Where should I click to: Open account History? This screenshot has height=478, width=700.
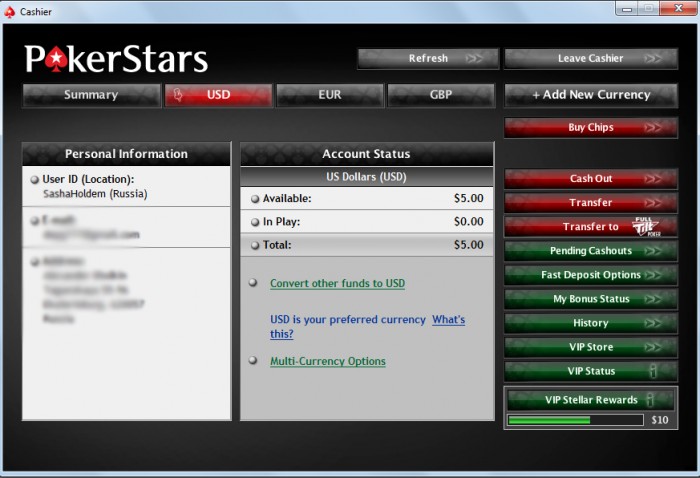coord(591,323)
